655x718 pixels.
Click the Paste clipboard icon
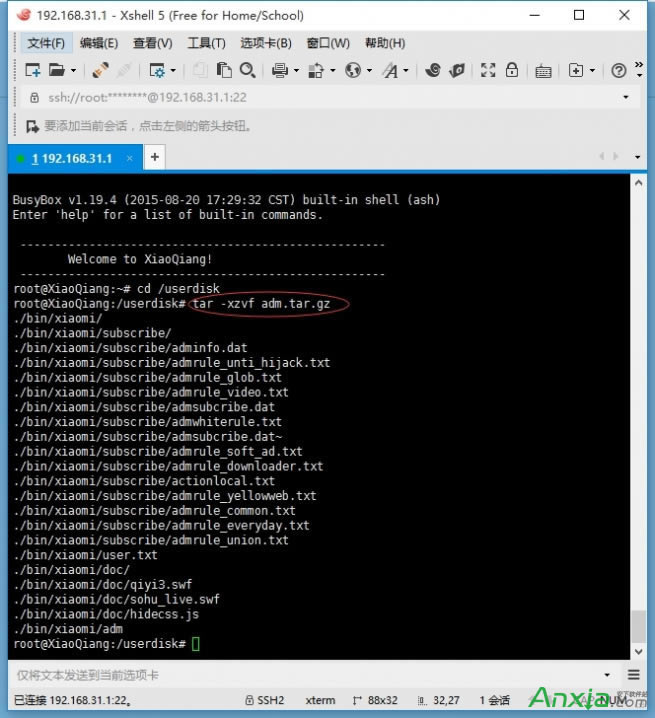(225, 70)
